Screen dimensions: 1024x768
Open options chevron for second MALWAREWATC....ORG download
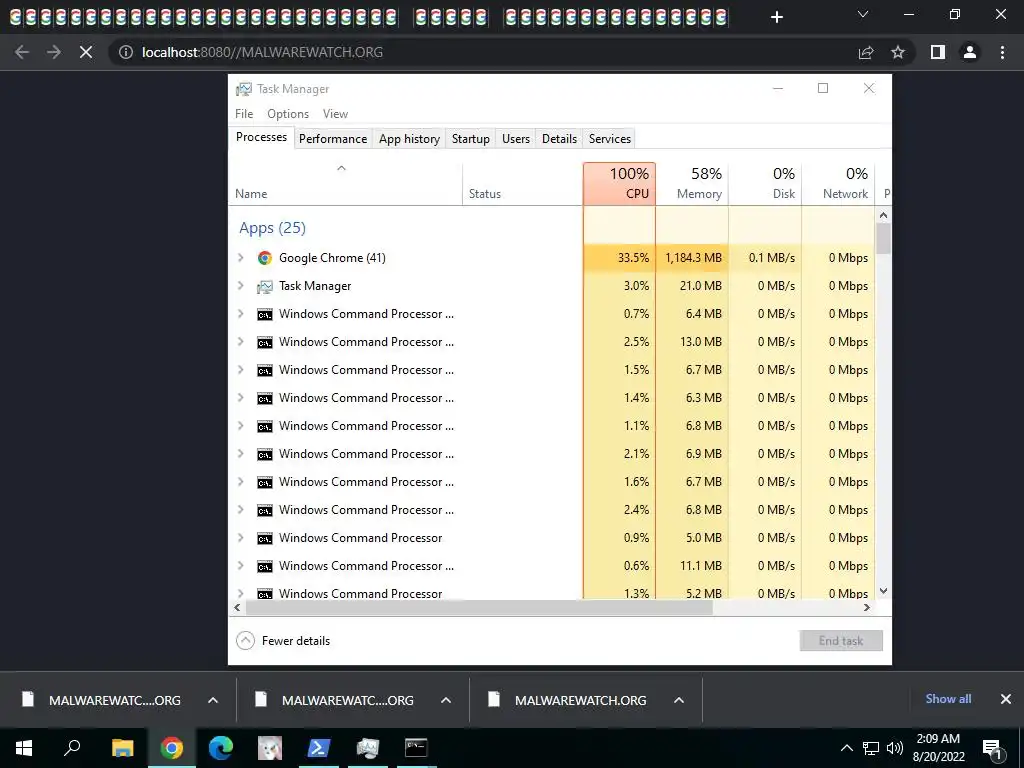point(445,700)
